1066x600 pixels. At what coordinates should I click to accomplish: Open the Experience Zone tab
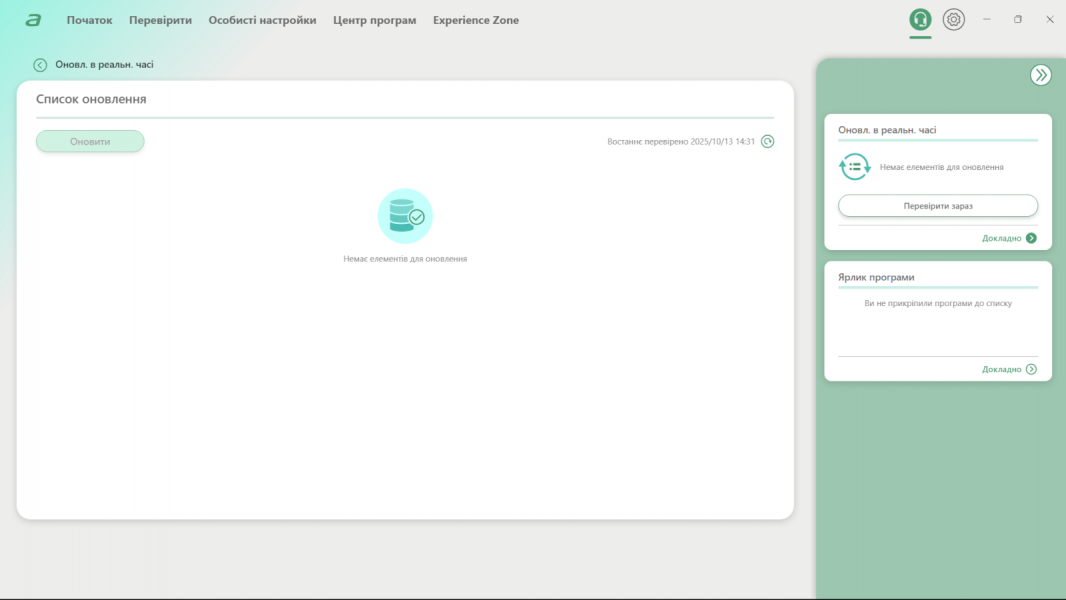(x=475, y=20)
